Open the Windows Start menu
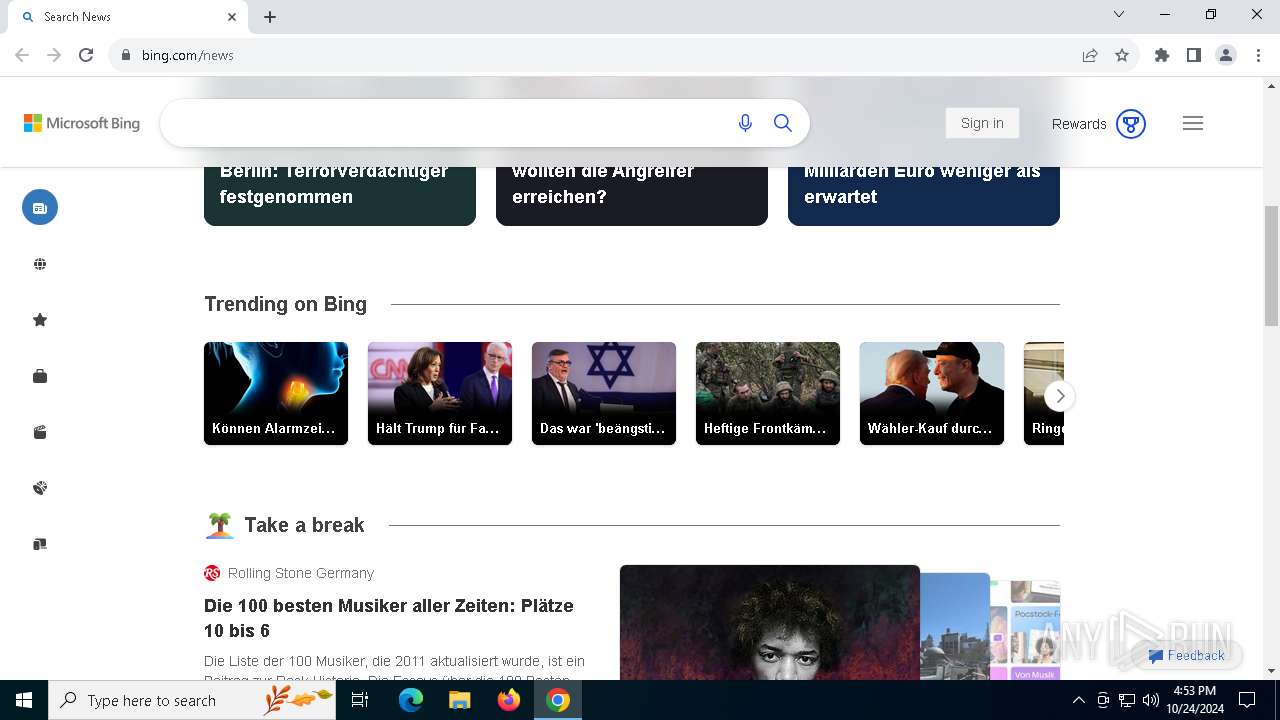This screenshot has width=1280, height=720. point(24,700)
